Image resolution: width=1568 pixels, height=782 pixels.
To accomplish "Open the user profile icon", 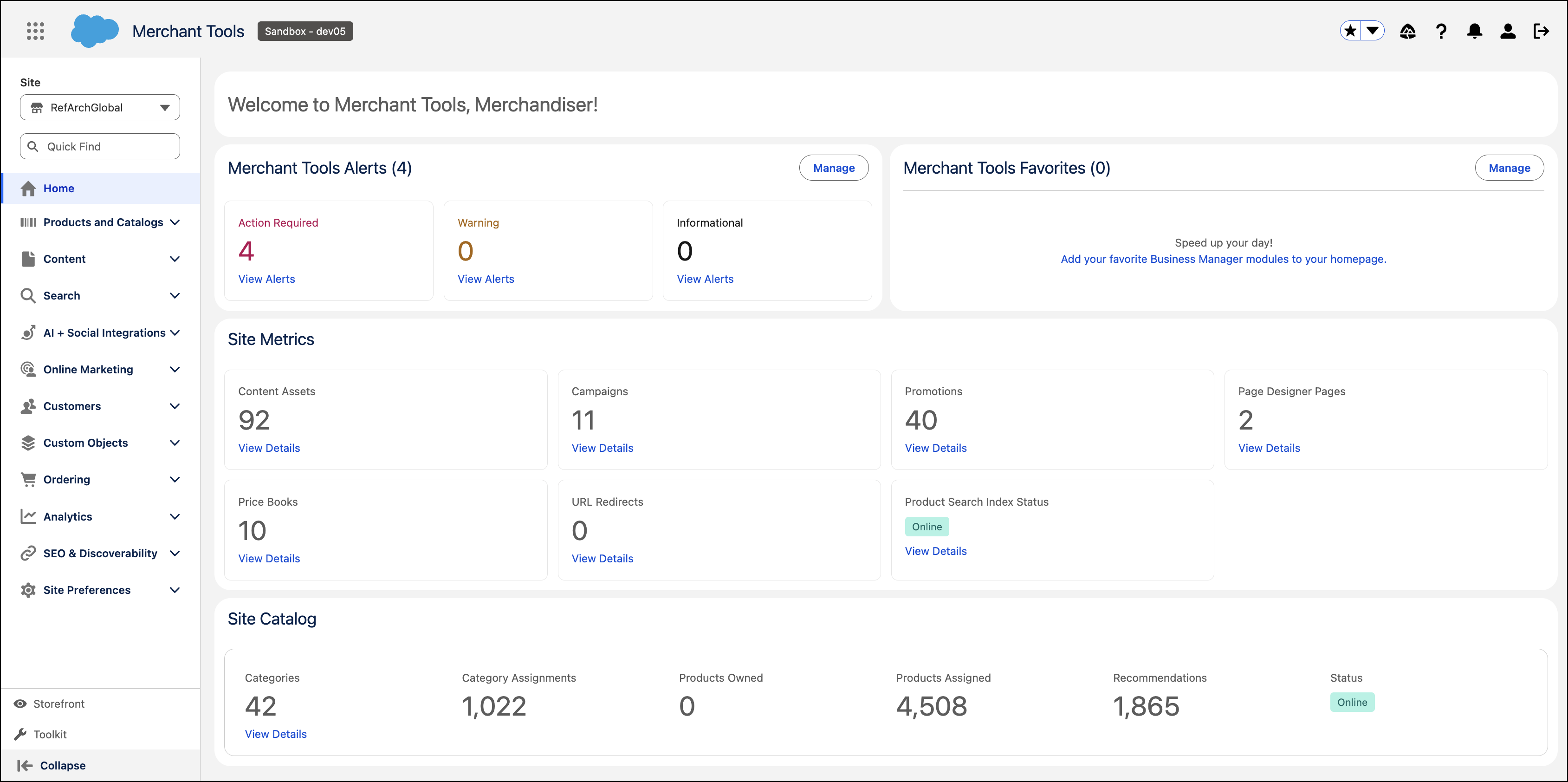I will click(1508, 31).
